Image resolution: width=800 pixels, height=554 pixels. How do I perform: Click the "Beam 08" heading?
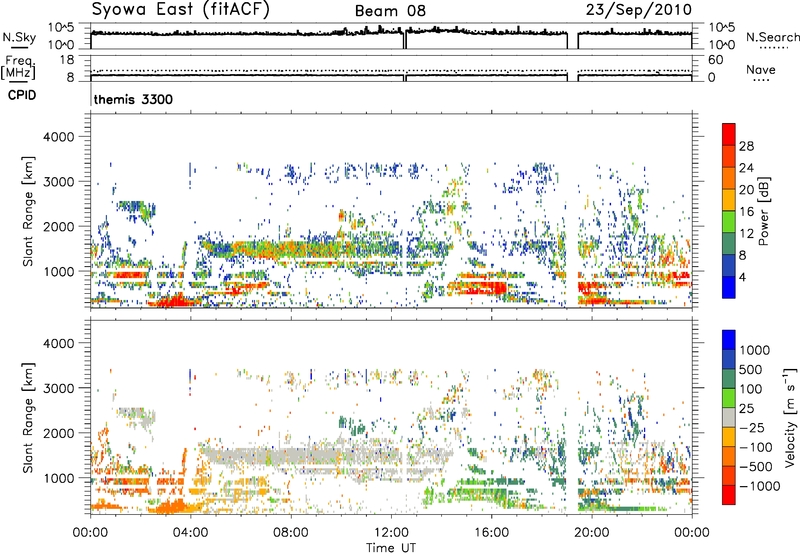[390, 11]
